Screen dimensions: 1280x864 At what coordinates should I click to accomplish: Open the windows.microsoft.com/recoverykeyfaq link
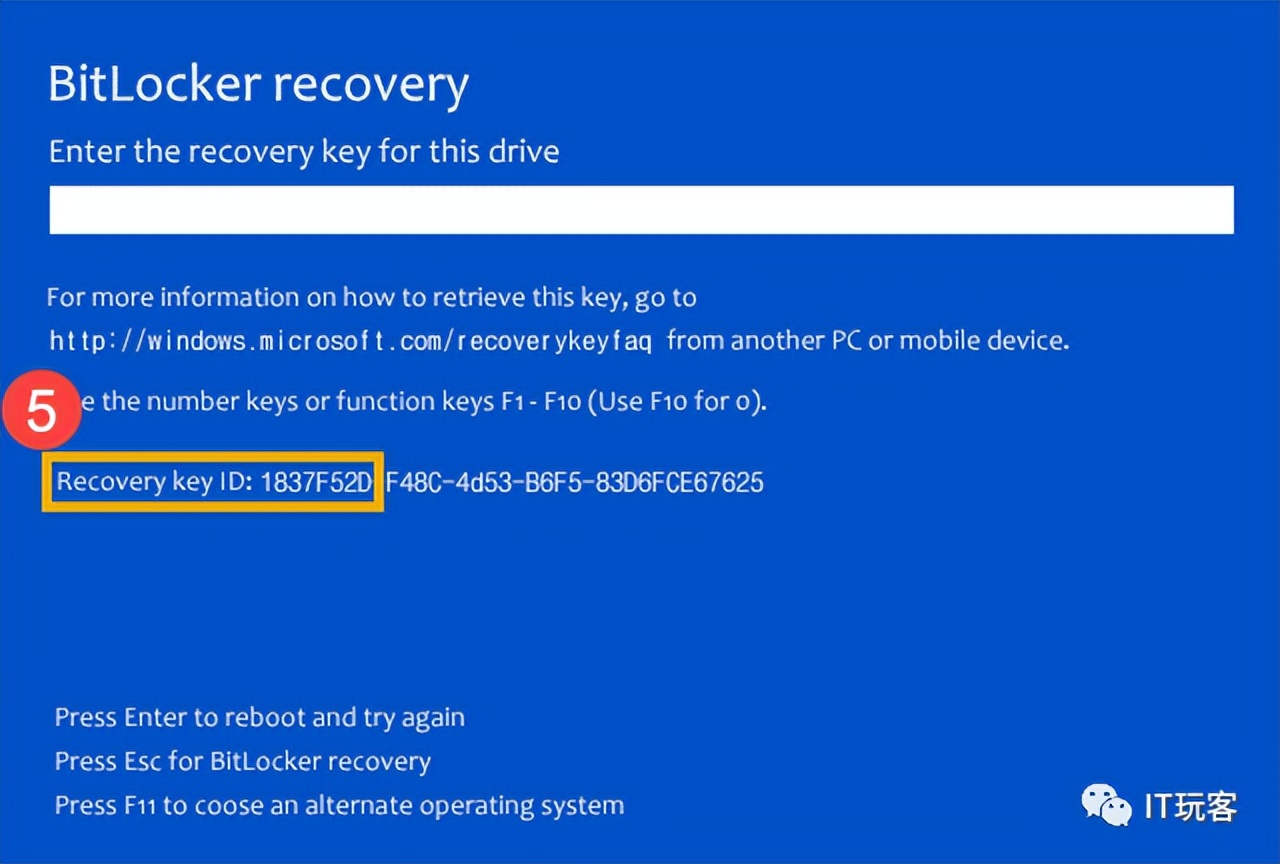350,340
